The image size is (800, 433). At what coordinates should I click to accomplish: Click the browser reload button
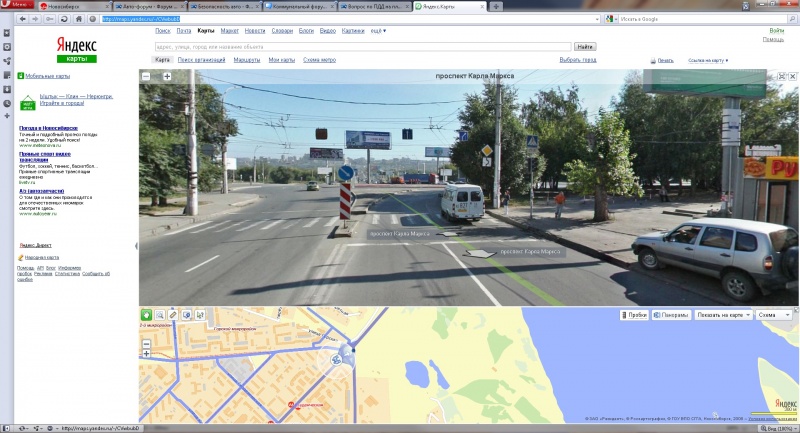click(x=64, y=19)
